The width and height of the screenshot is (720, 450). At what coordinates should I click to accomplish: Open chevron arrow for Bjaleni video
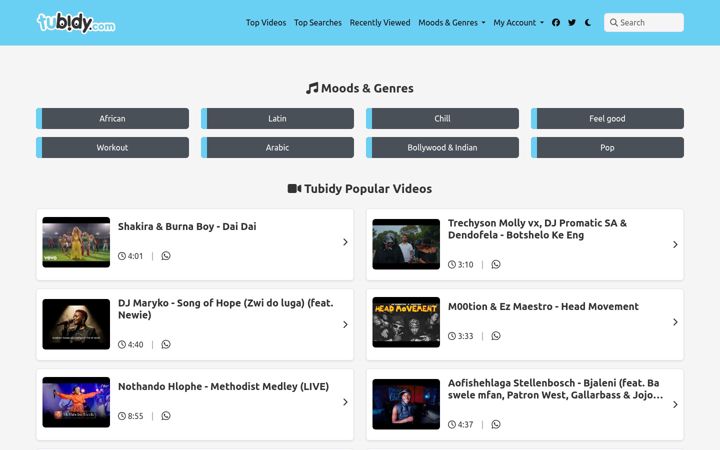click(675, 405)
